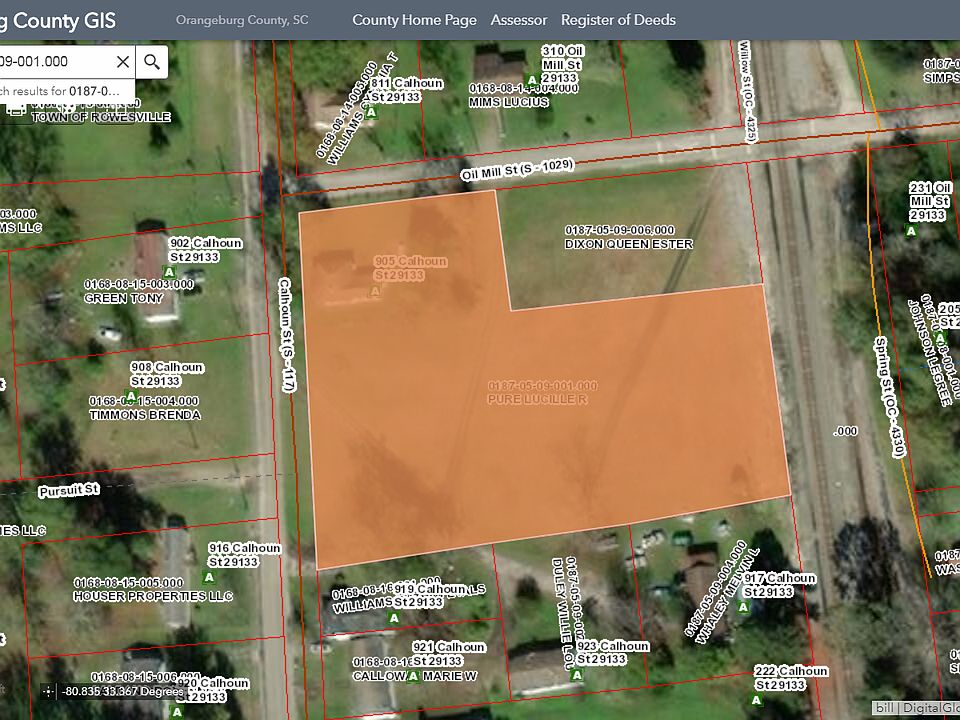Click the PURE LUCILLE R parcel label
Image resolution: width=960 pixels, height=720 pixels.
[x=538, y=399]
